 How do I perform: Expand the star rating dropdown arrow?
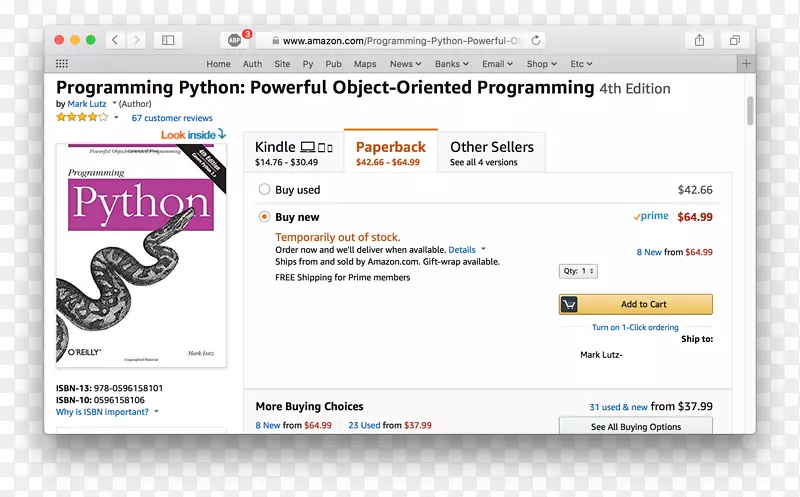click(x=116, y=117)
